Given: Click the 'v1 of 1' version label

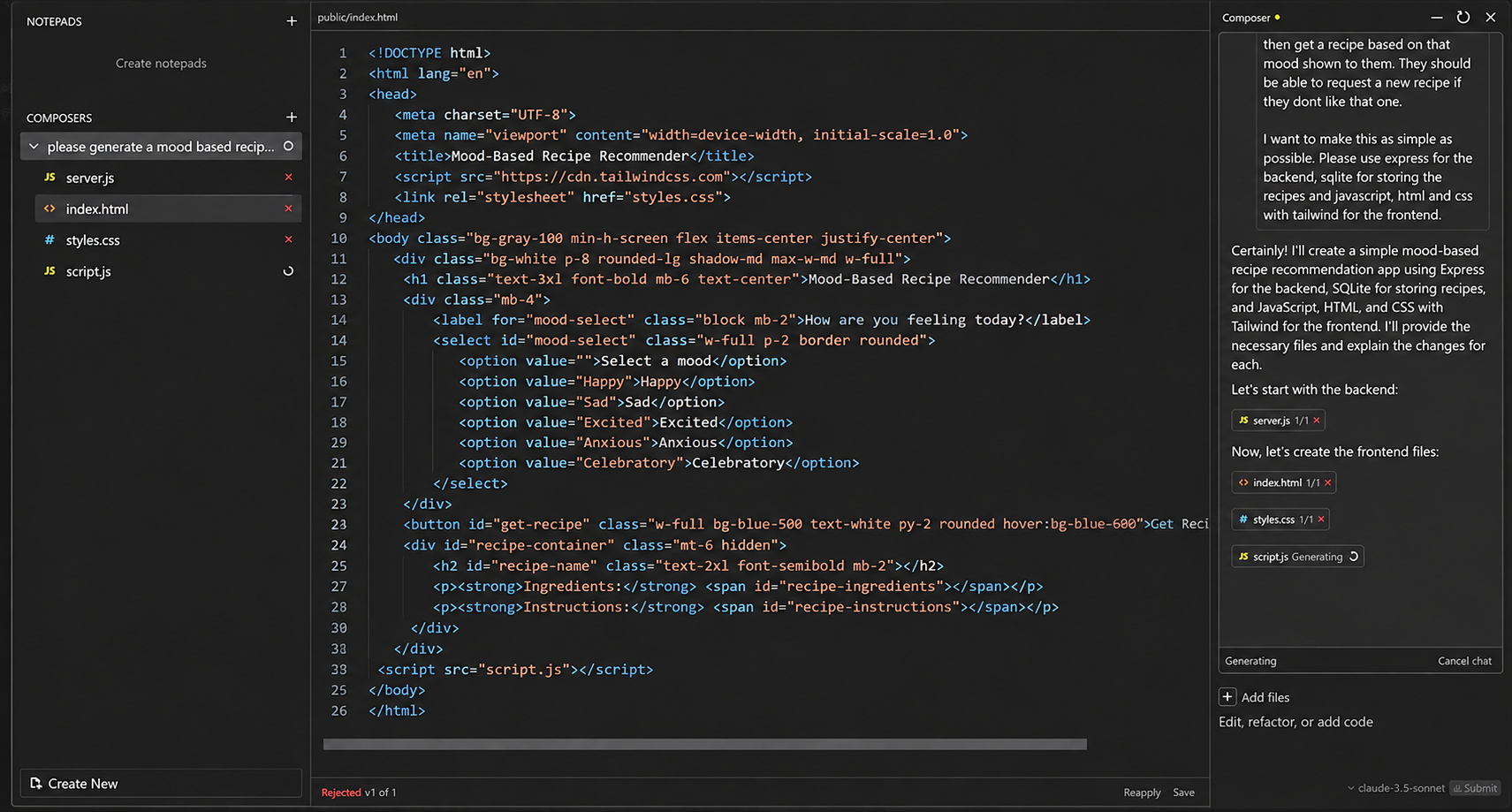Looking at the screenshot, I should (x=381, y=793).
